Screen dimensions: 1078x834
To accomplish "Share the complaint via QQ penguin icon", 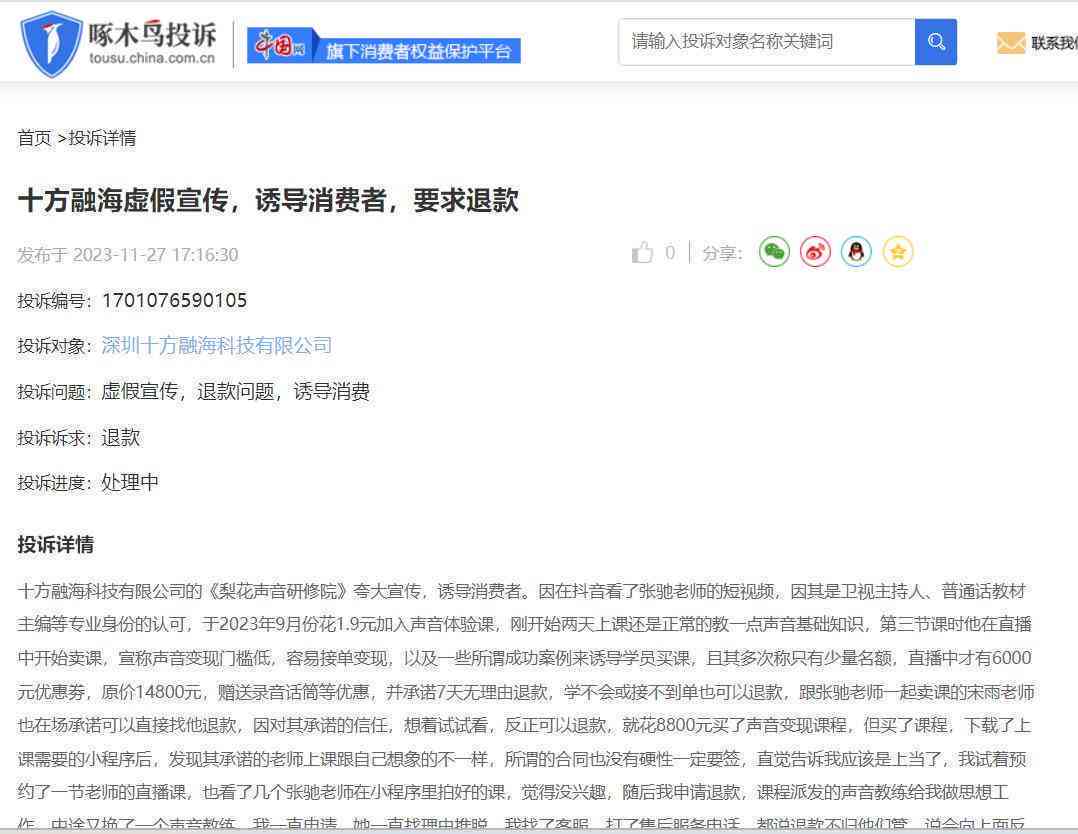I will pyautogui.click(x=857, y=252).
